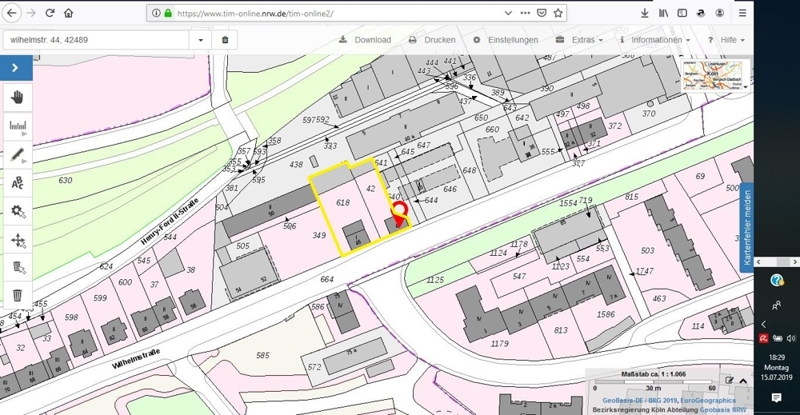The height and width of the screenshot is (415, 800).
Task: Open the Einstellungen settings menu
Action: pos(505,40)
